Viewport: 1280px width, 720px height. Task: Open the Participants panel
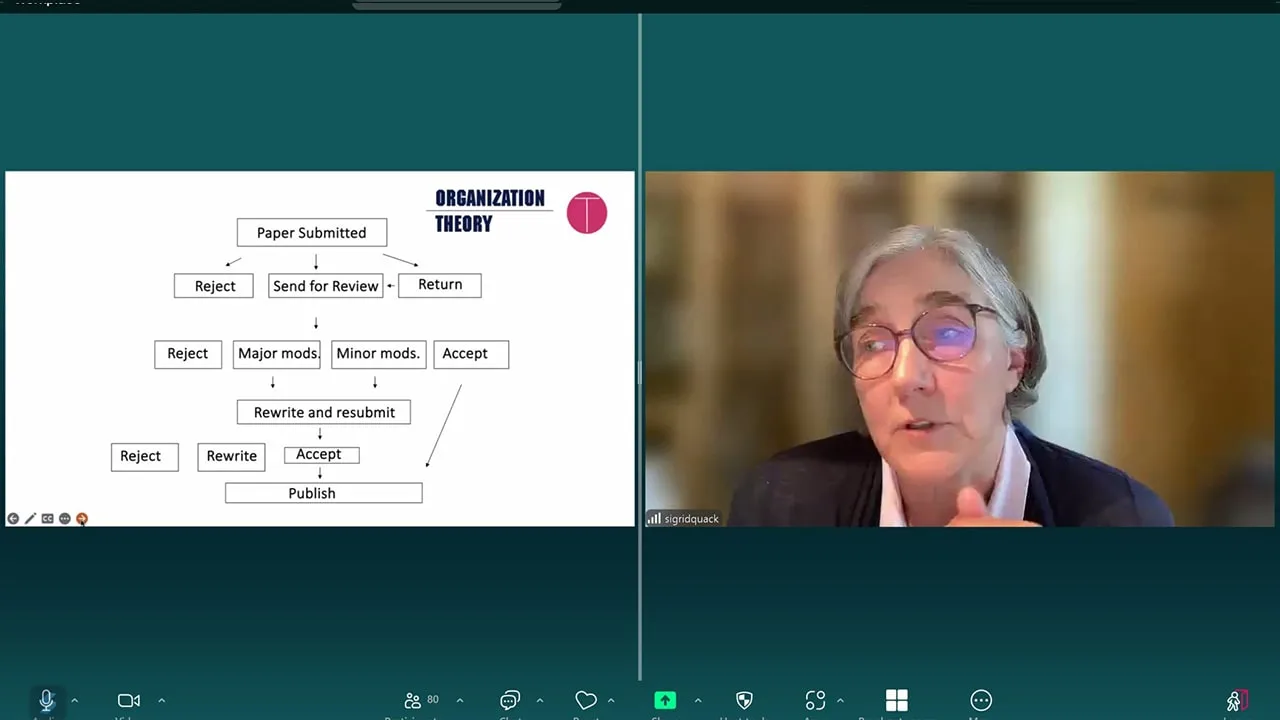(414, 701)
